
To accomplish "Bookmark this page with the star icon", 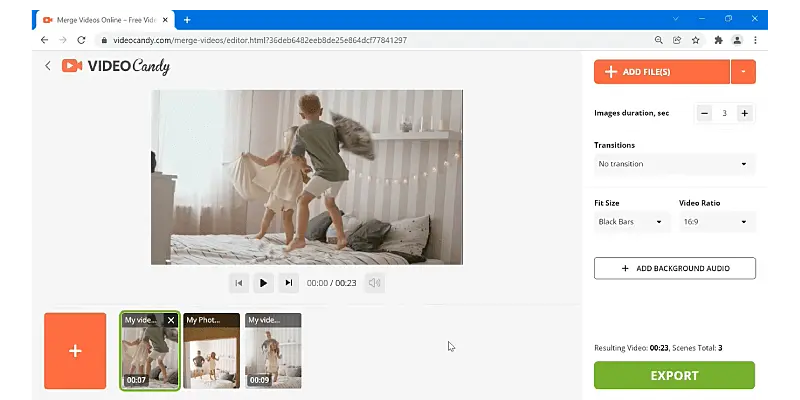I will coord(695,40).
